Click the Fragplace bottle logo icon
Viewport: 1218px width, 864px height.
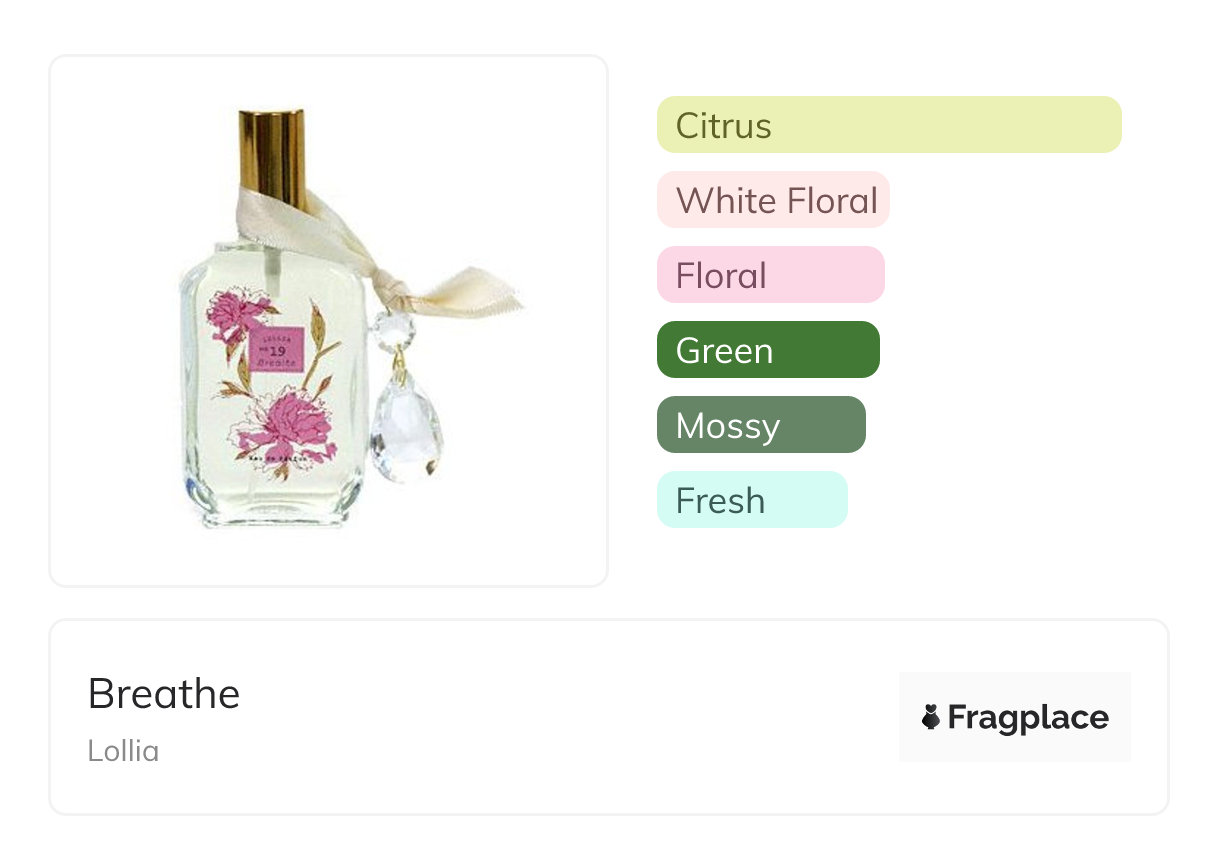click(931, 717)
